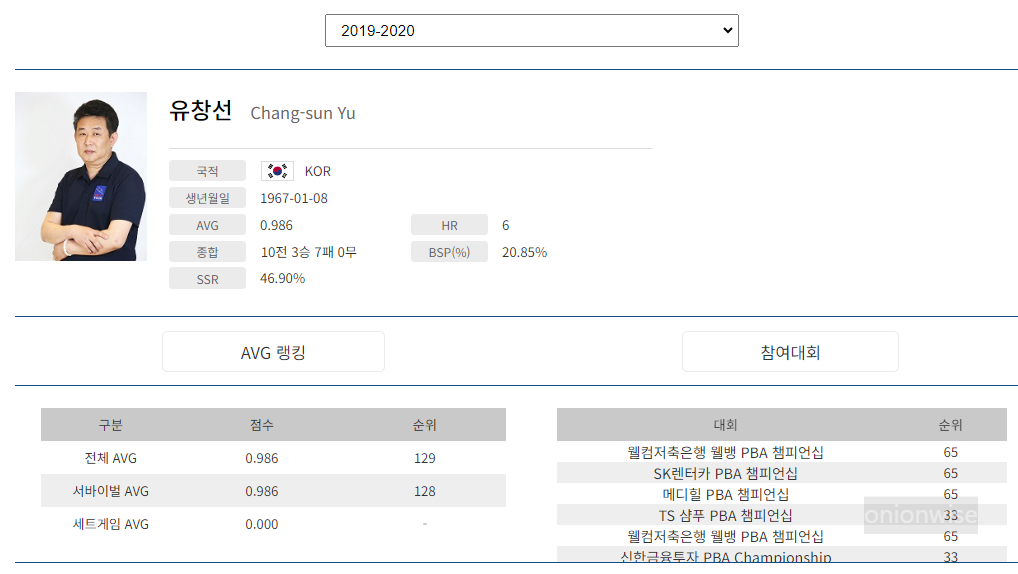Click the player profile photo

(81, 177)
